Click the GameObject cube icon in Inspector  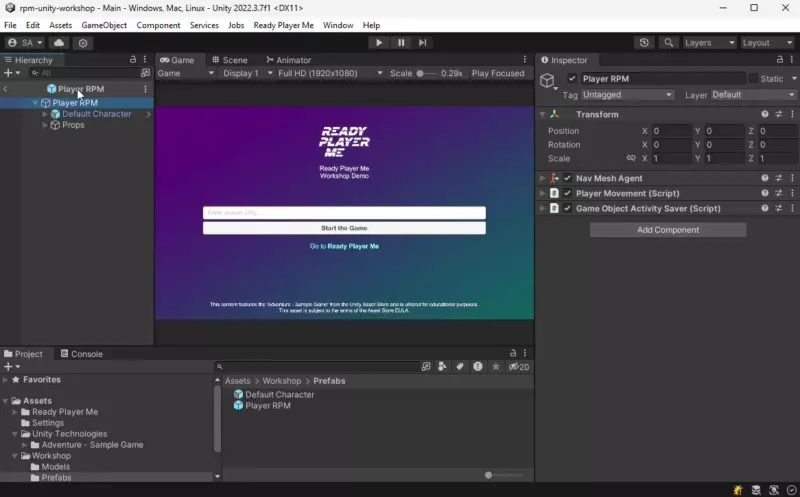[547, 80]
